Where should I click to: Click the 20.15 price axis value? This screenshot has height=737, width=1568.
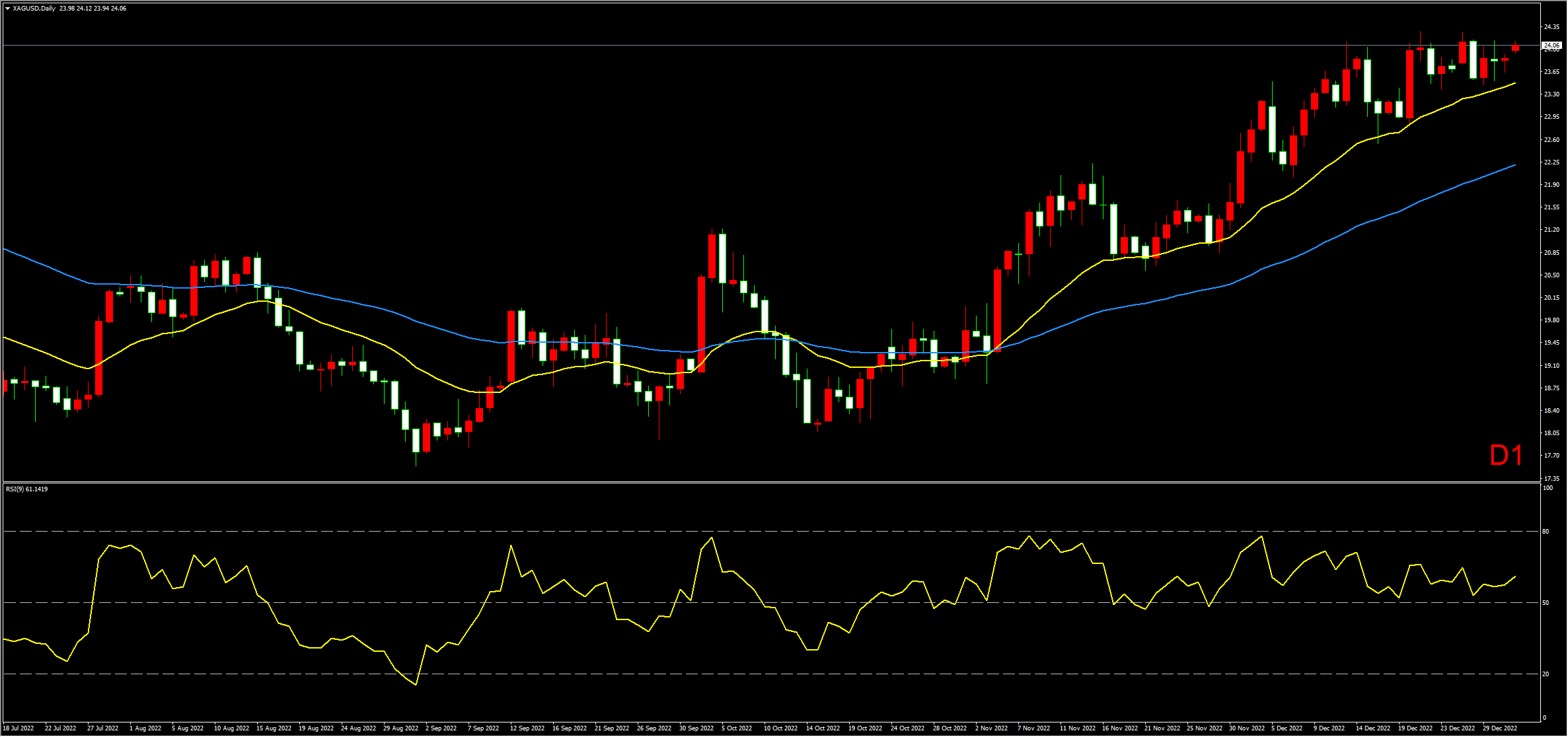tap(1551, 298)
